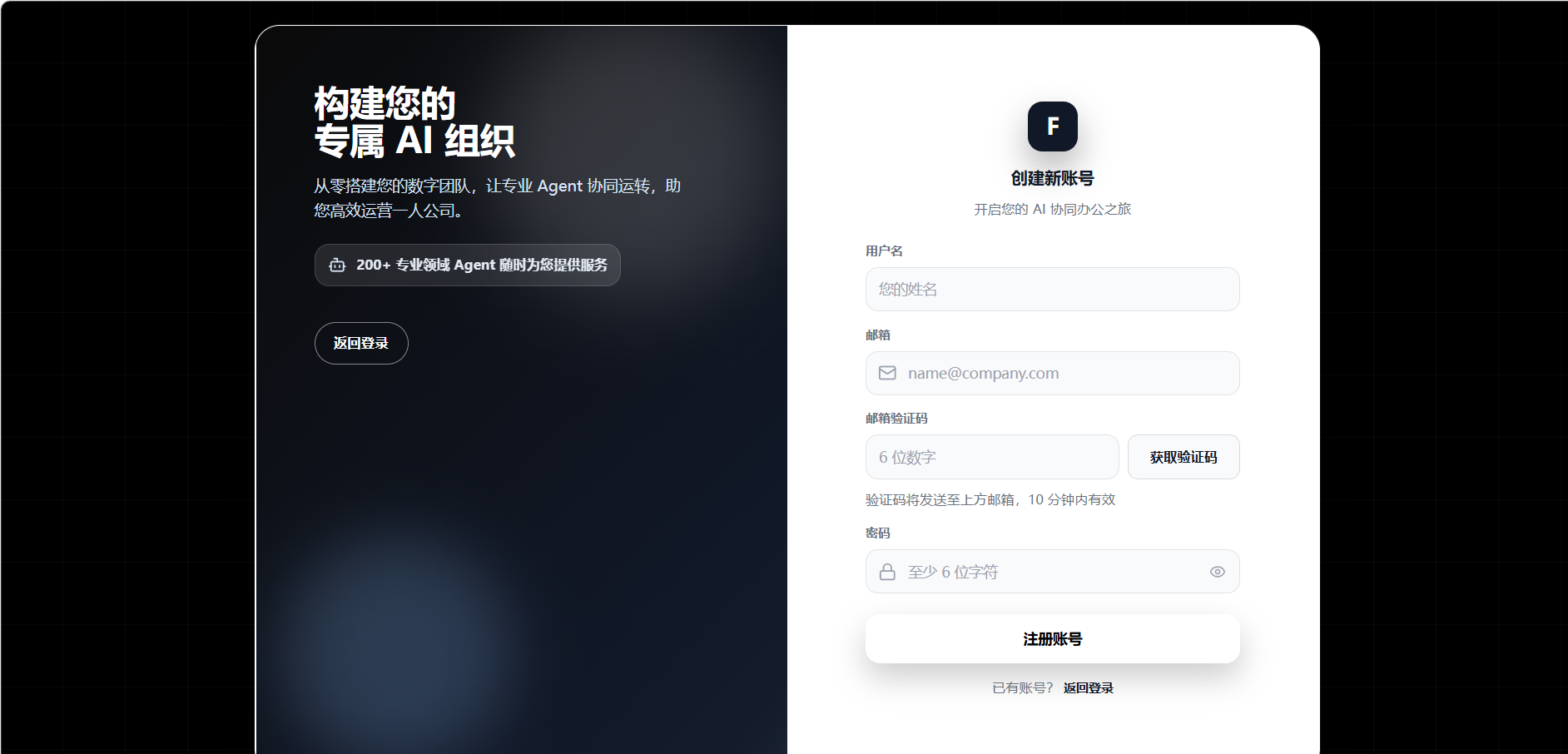The image size is (1568, 754).
Task: Toggle password visibility with the eye icon
Action: click(1217, 572)
